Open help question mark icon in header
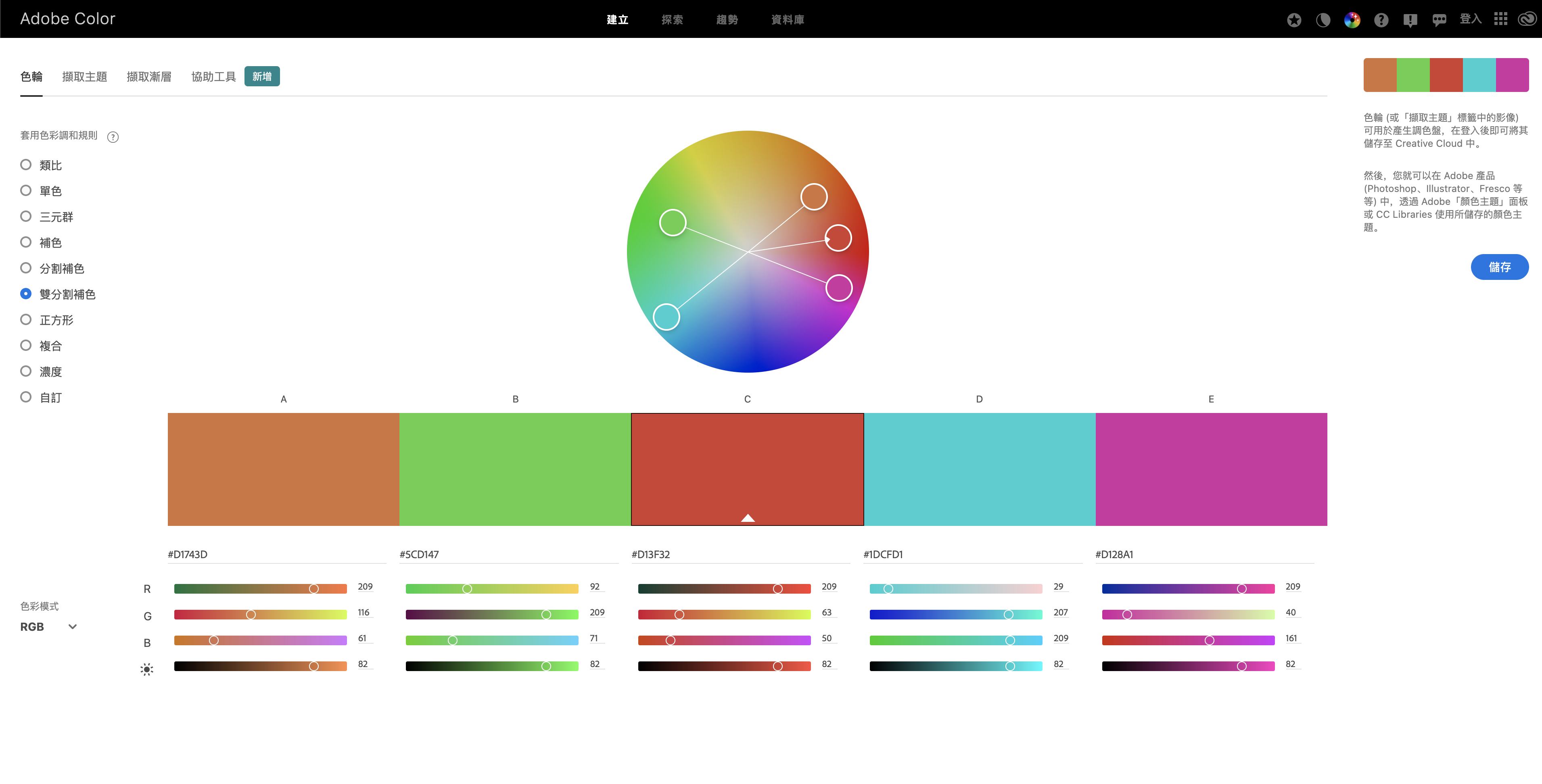1542x784 pixels. 1381,20
